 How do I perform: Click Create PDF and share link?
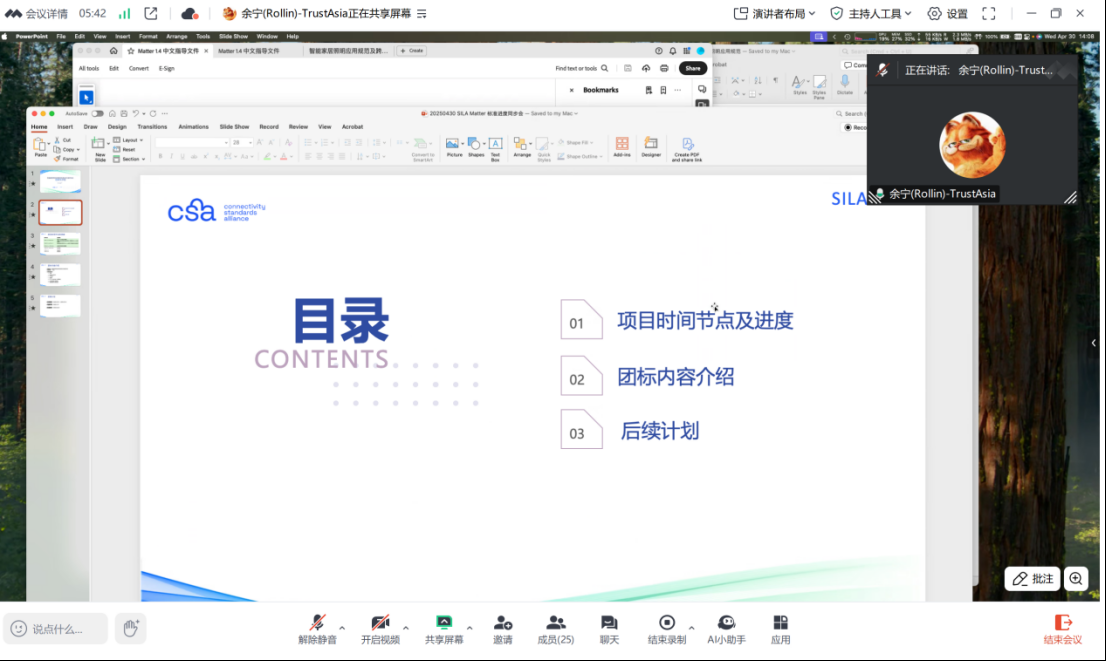coord(686,147)
